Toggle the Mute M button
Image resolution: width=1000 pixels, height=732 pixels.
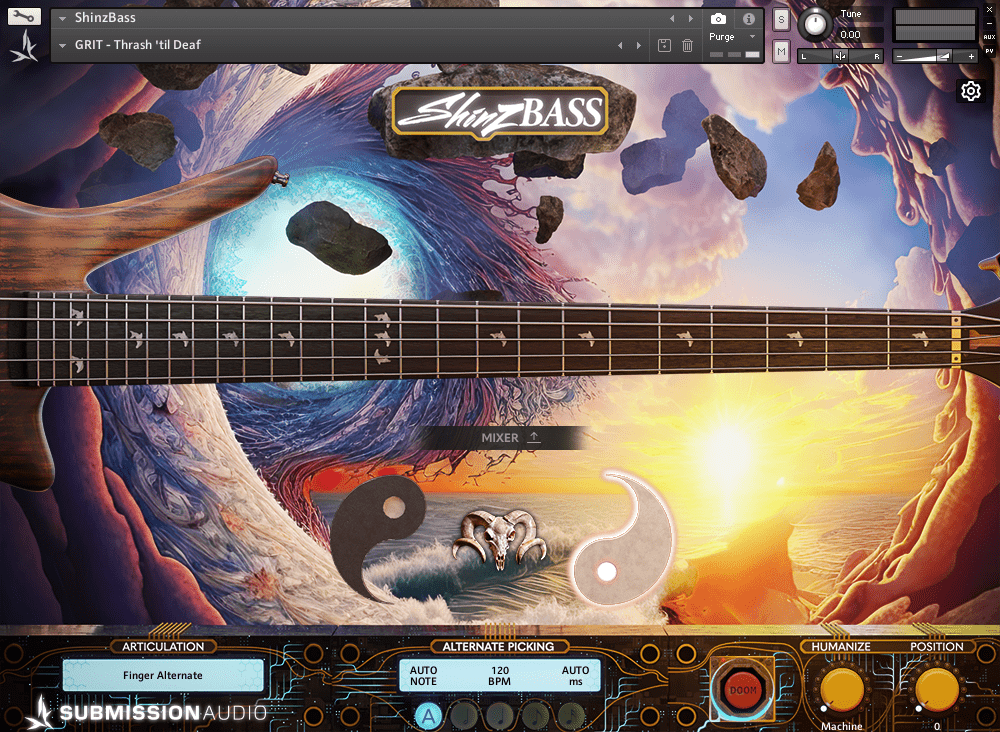[781, 51]
